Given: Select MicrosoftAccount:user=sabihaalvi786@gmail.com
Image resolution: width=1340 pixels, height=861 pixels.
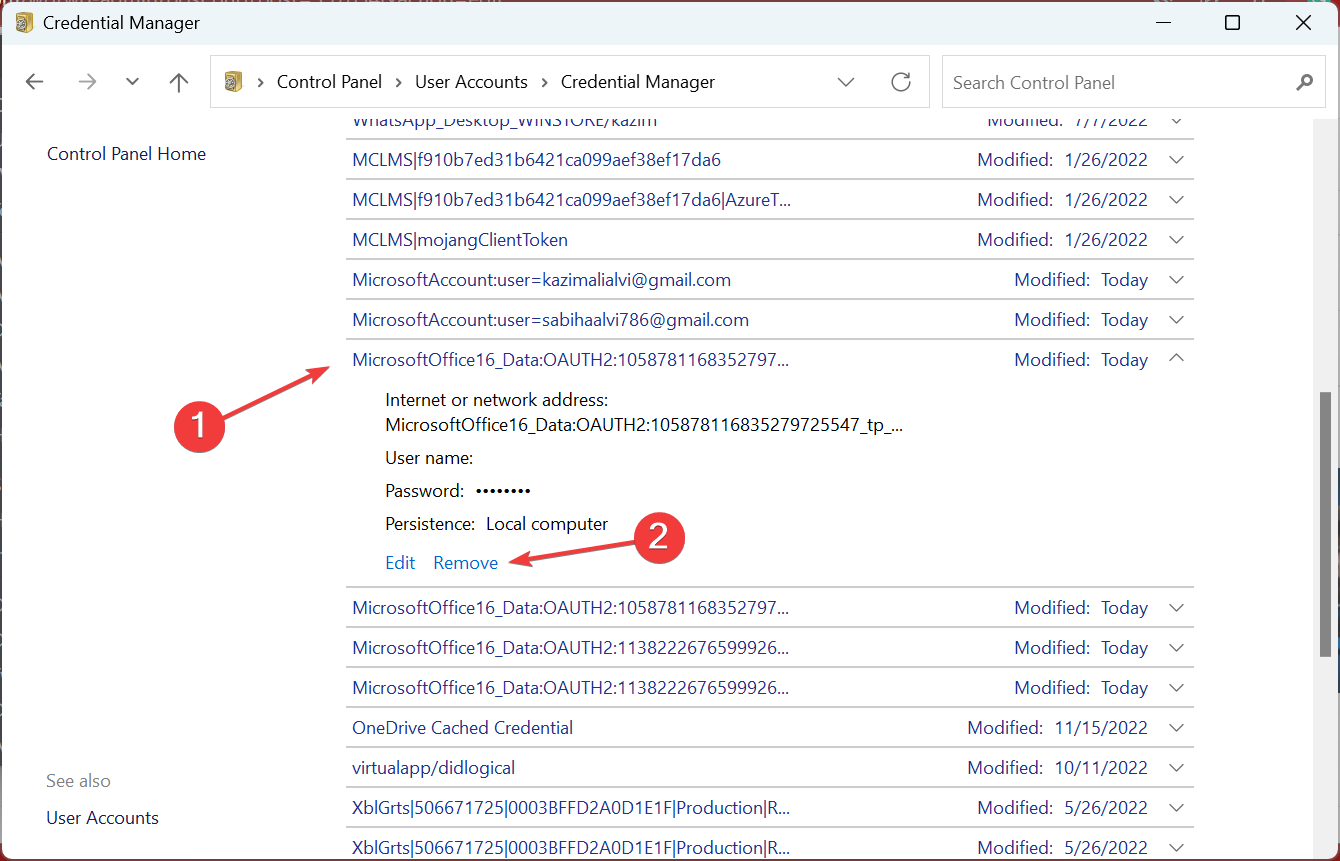Looking at the screenshot, I should point(550,320).
